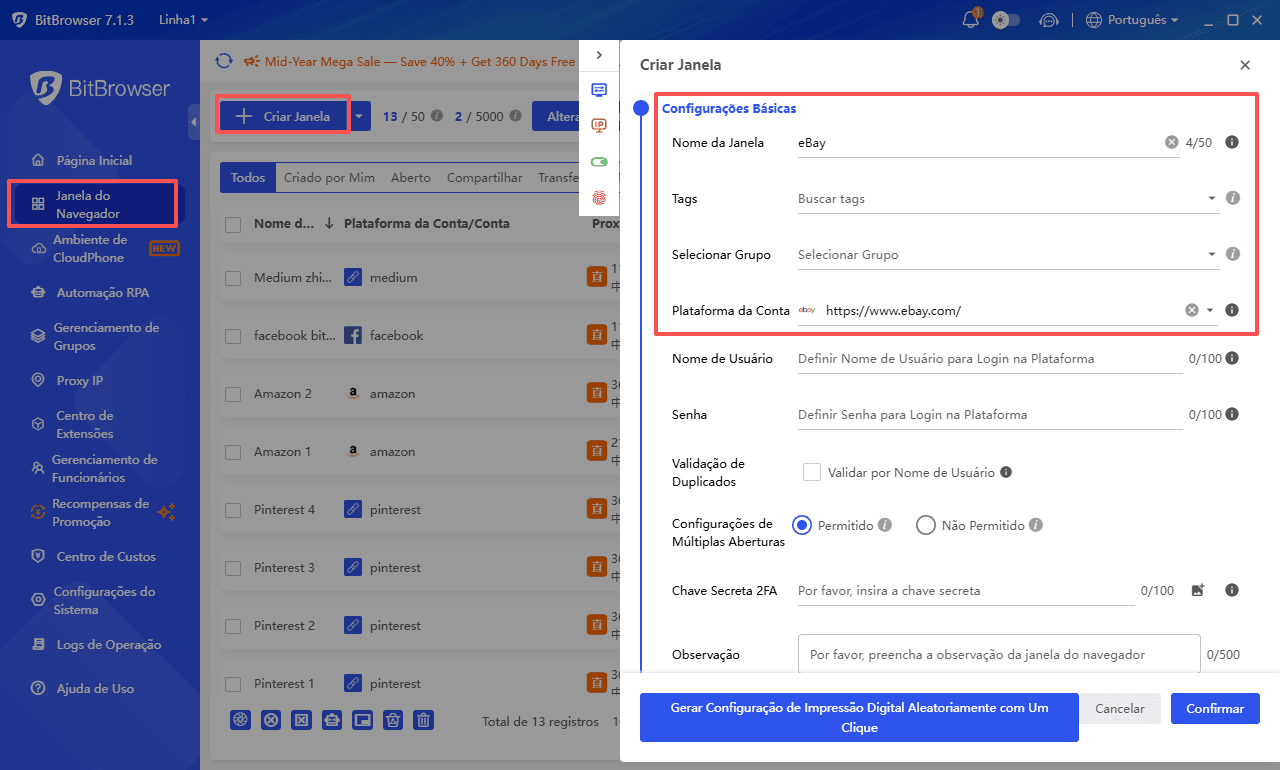This screenshot has height=770, width=1280.
Task: Enable Validar por Nome de Usuário checkbox
Action: pos(812,472)
